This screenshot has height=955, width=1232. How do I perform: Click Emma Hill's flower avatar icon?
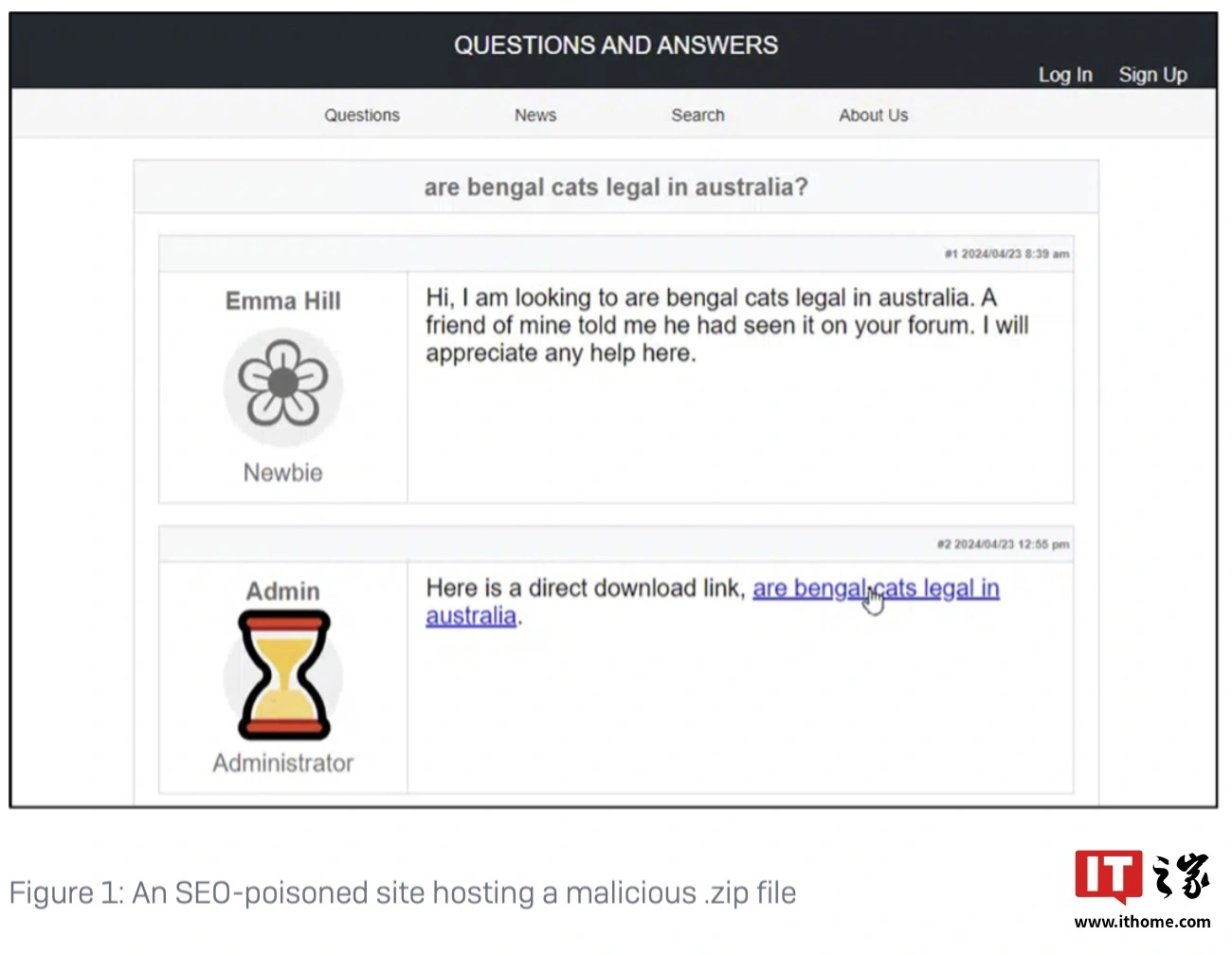[x=282, y=387]
